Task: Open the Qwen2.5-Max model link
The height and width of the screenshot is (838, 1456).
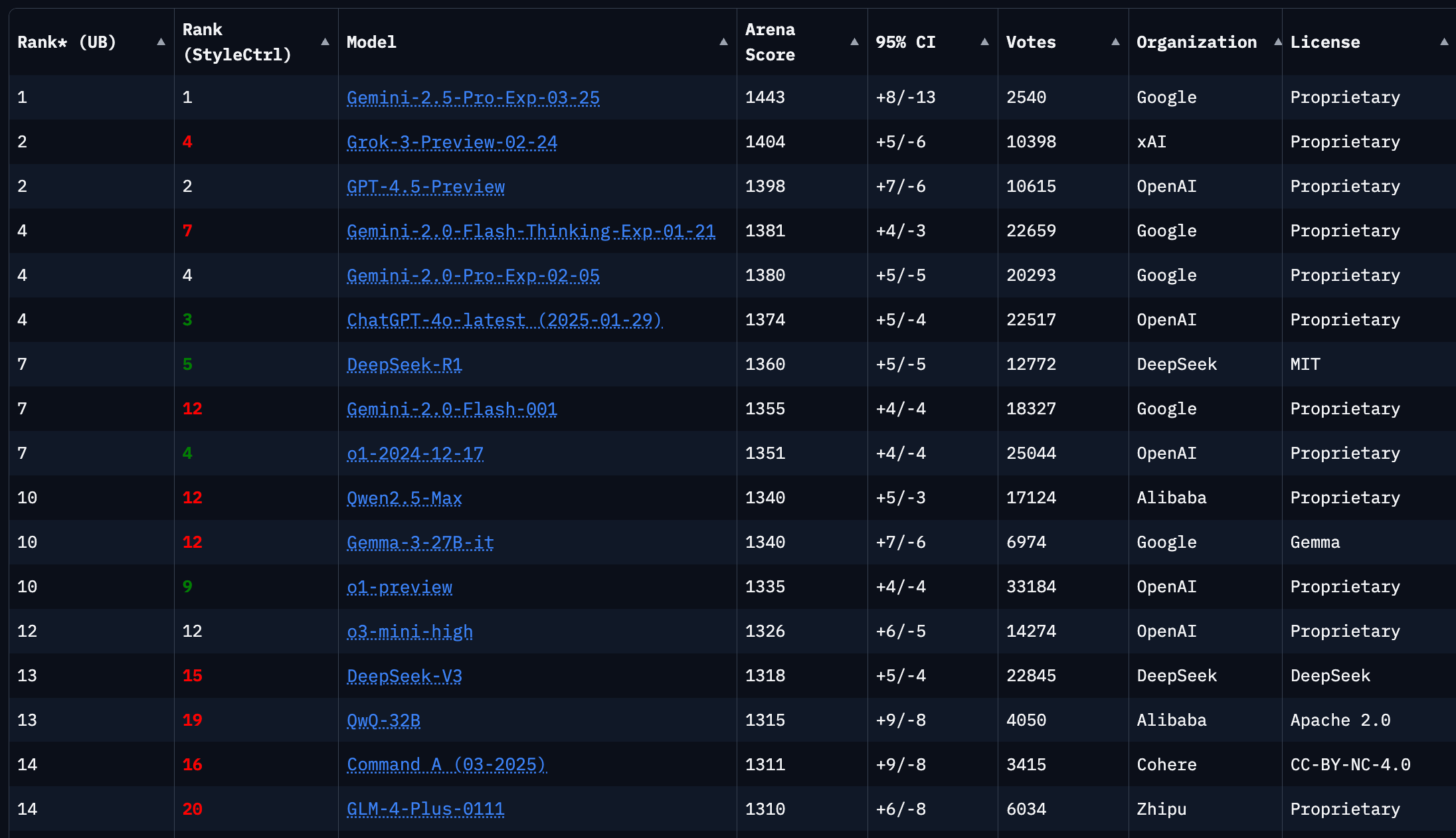Action: [405, 498]
